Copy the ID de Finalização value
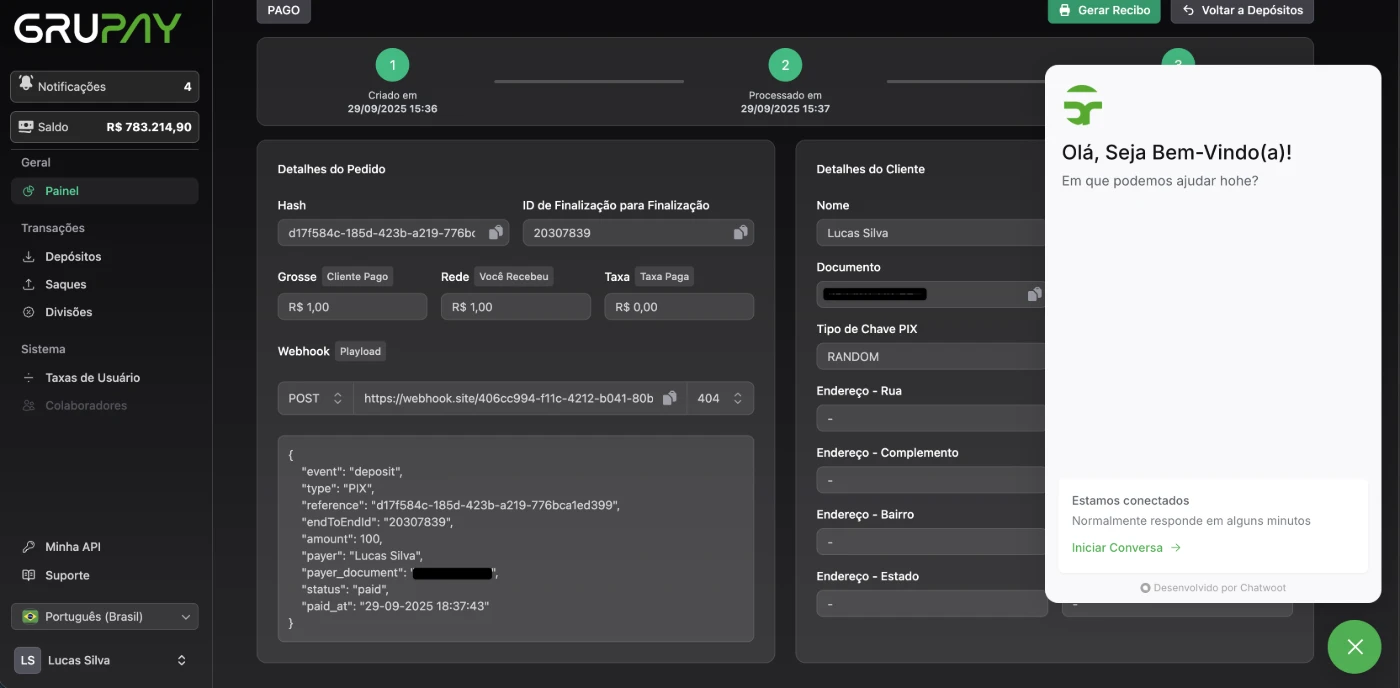Image resolution: width=1400 pixels, height=688 pixels. pos(740,233)
